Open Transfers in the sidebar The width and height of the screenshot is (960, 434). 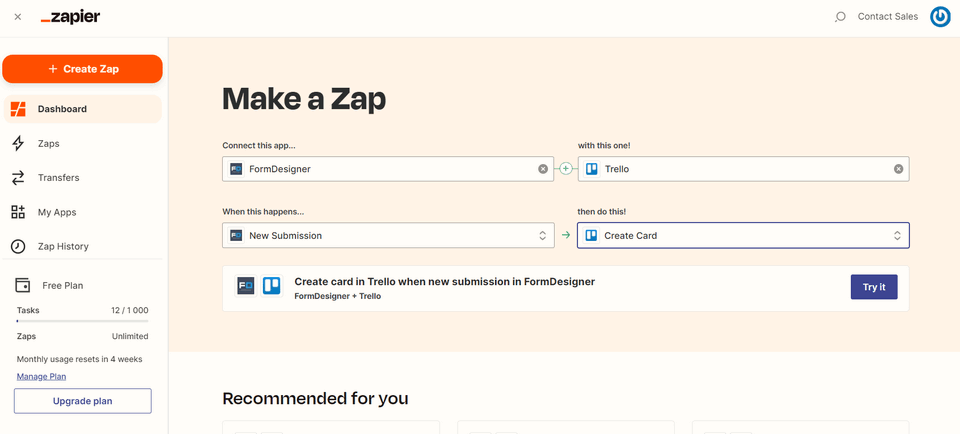pyautogui.click(x=83, y=178)
